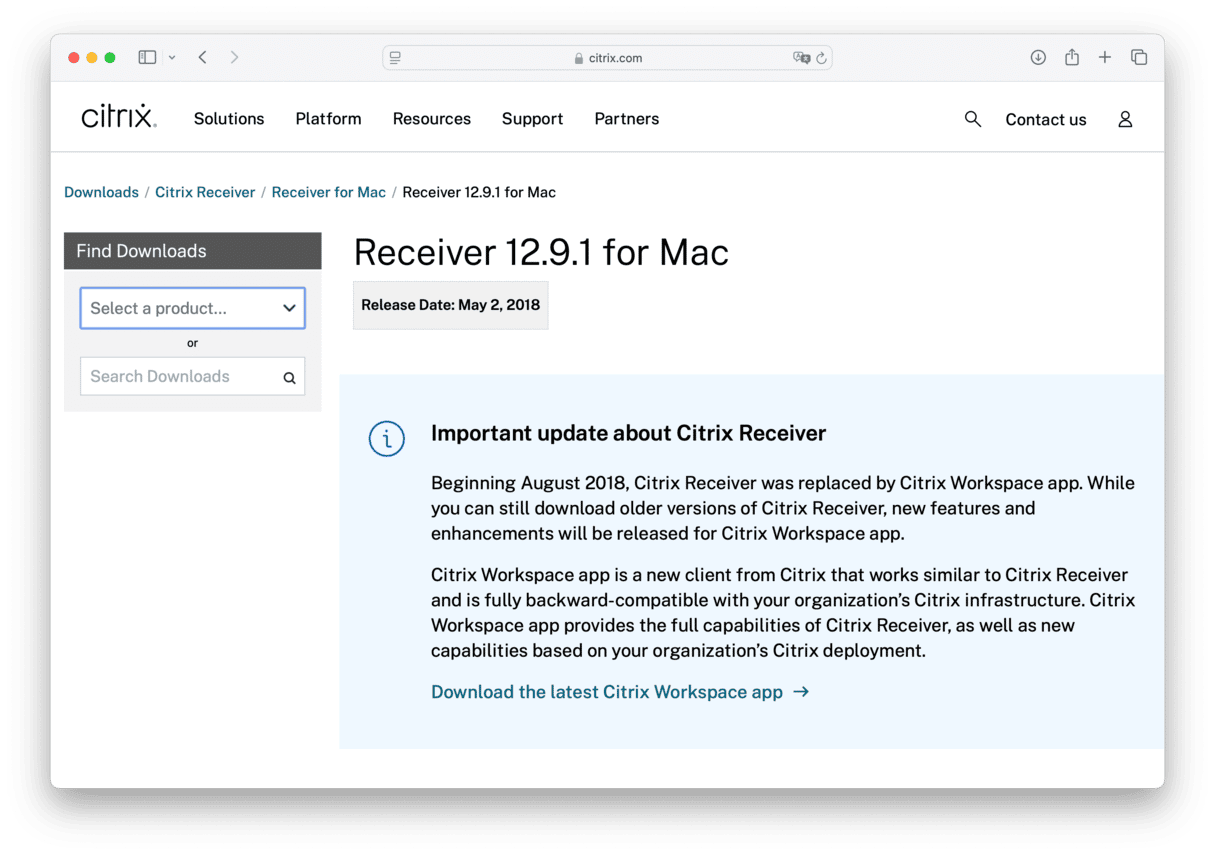This screenshot has height=855, width=1215.
Task: Open the Support menu
Action: click(532, 119)
